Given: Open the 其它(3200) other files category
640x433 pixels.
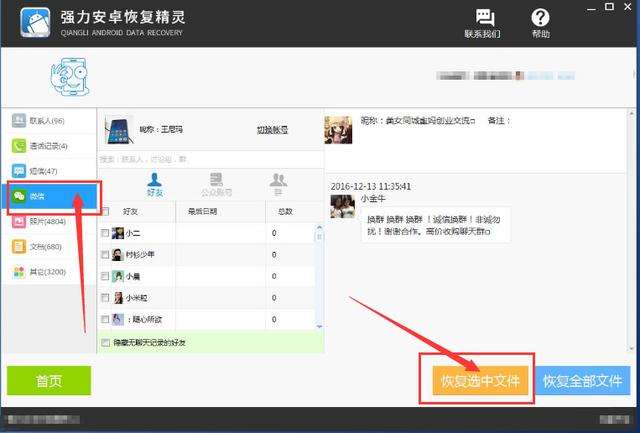Looking at the screenshot, I should (49, 272).
